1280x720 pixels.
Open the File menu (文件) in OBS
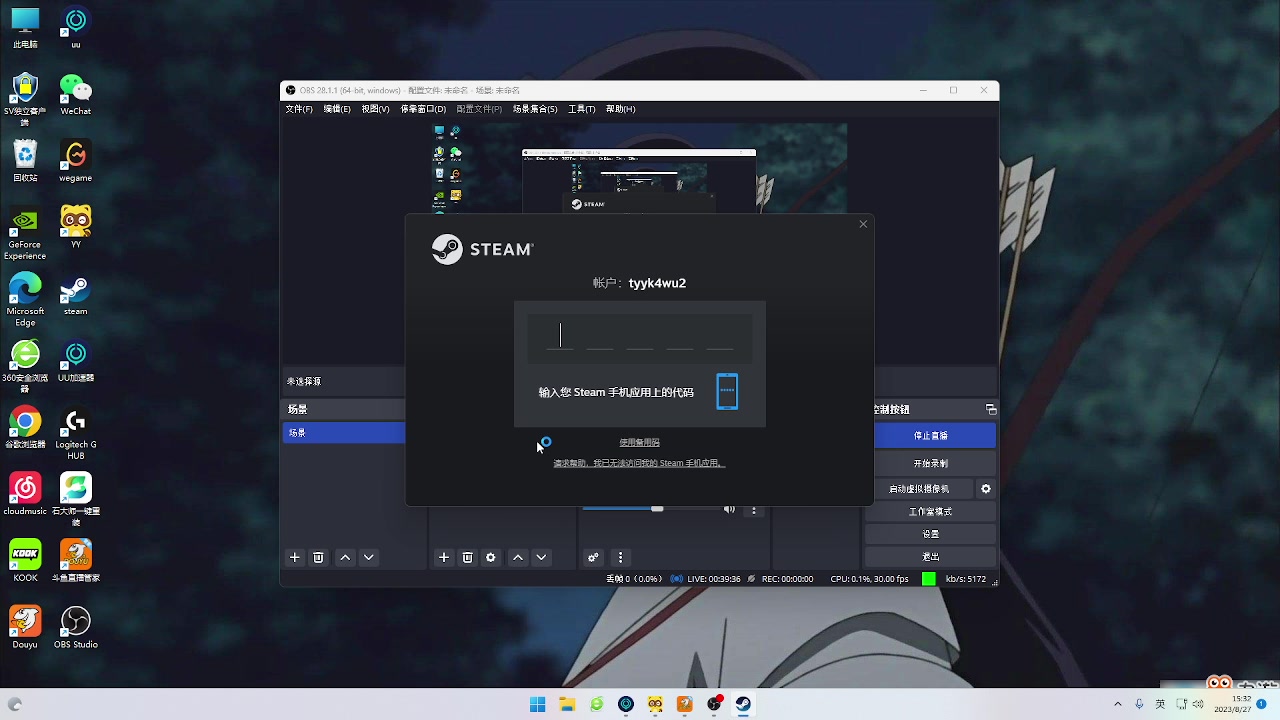tap(299, 109)
